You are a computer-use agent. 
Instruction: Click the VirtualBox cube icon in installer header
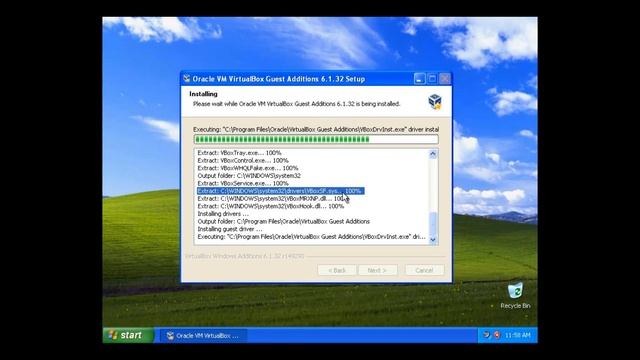click(435, 101)
